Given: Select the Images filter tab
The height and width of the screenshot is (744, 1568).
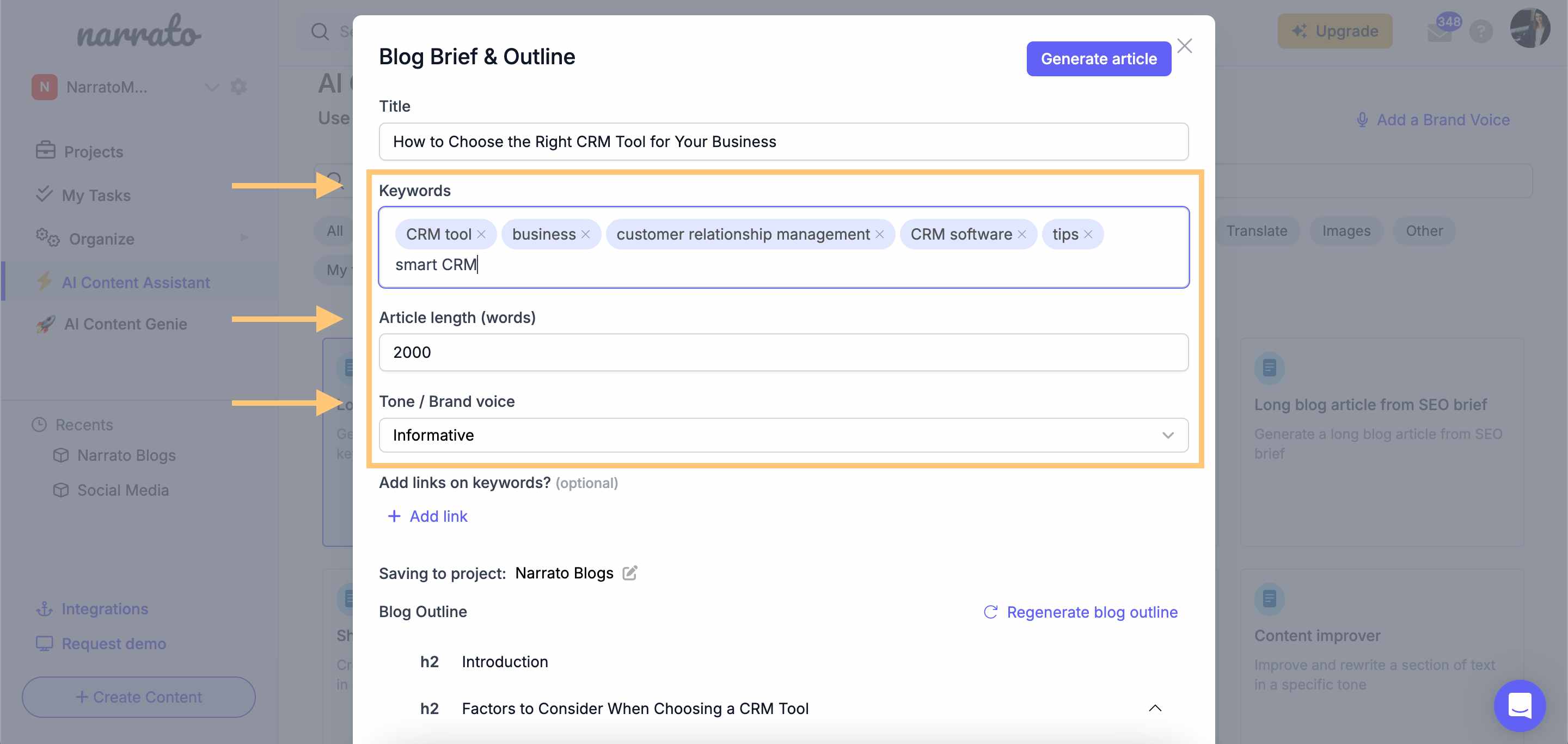Looking at the screenshot, I should point(1346,231).
